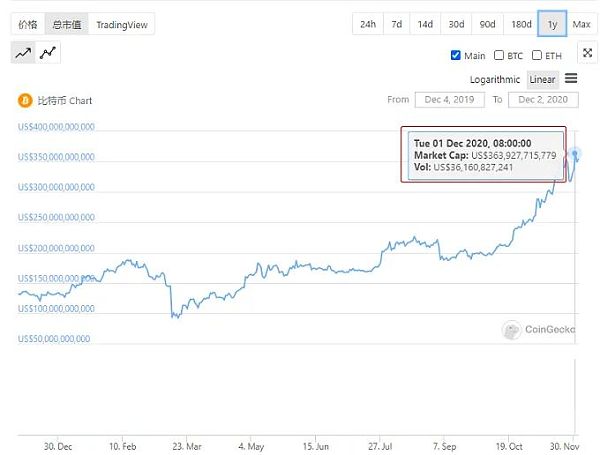Click the orange Bitcoin logo icon
The height and width of the screenshot is (455, 600).
[x=25, y=100]
